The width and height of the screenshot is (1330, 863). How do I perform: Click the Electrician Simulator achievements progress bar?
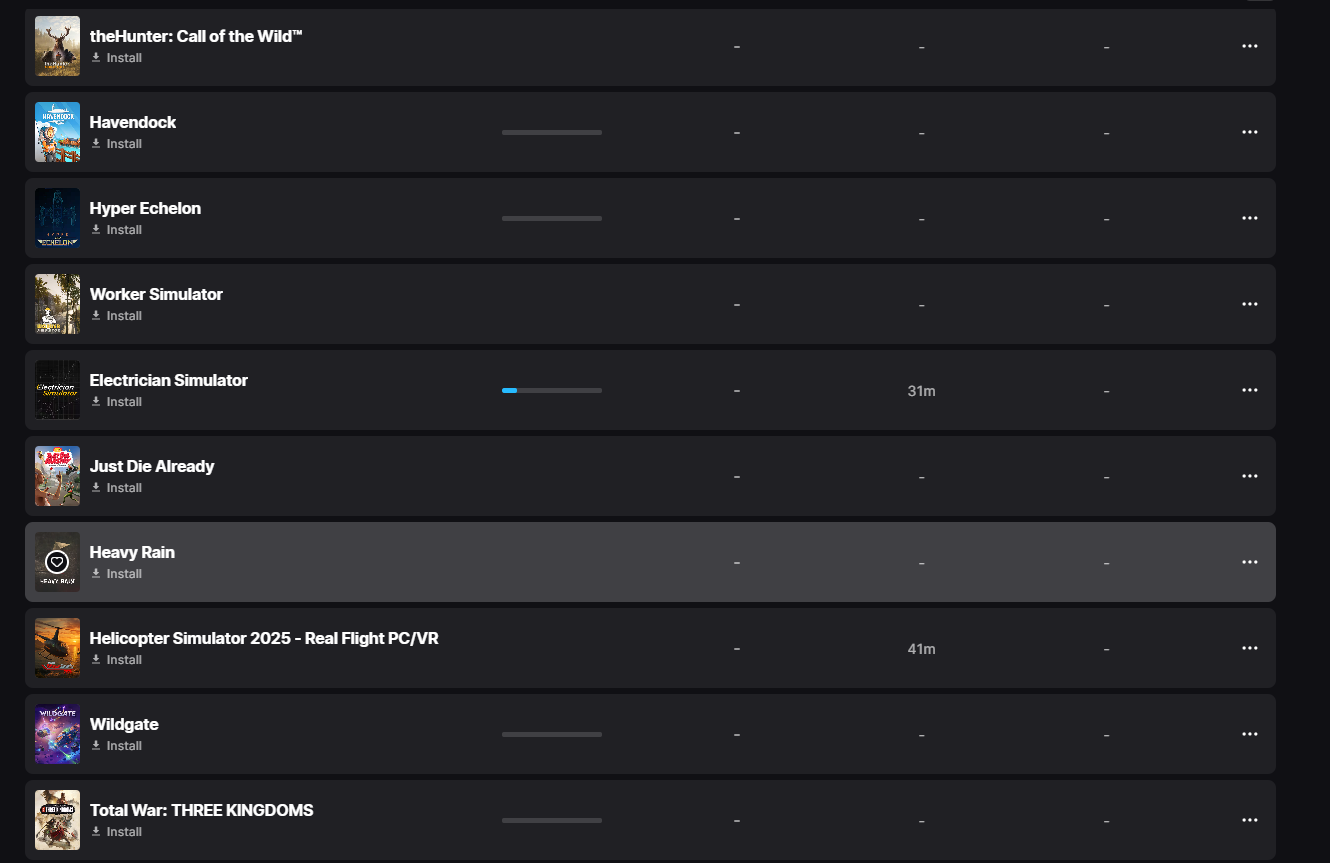pyautogui.click(x=552, y=390)
